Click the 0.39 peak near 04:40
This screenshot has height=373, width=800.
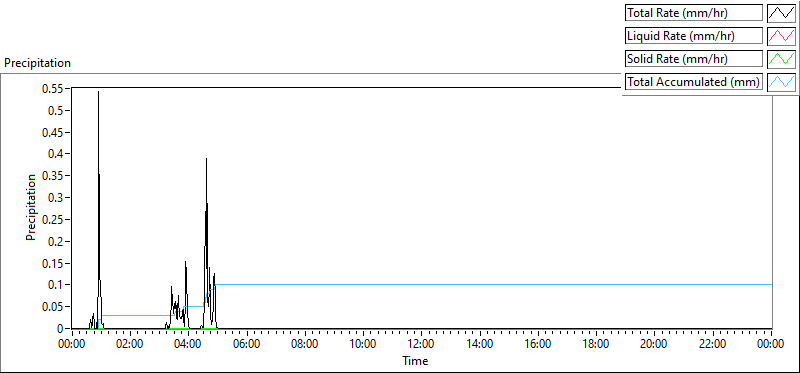point(206,159)
